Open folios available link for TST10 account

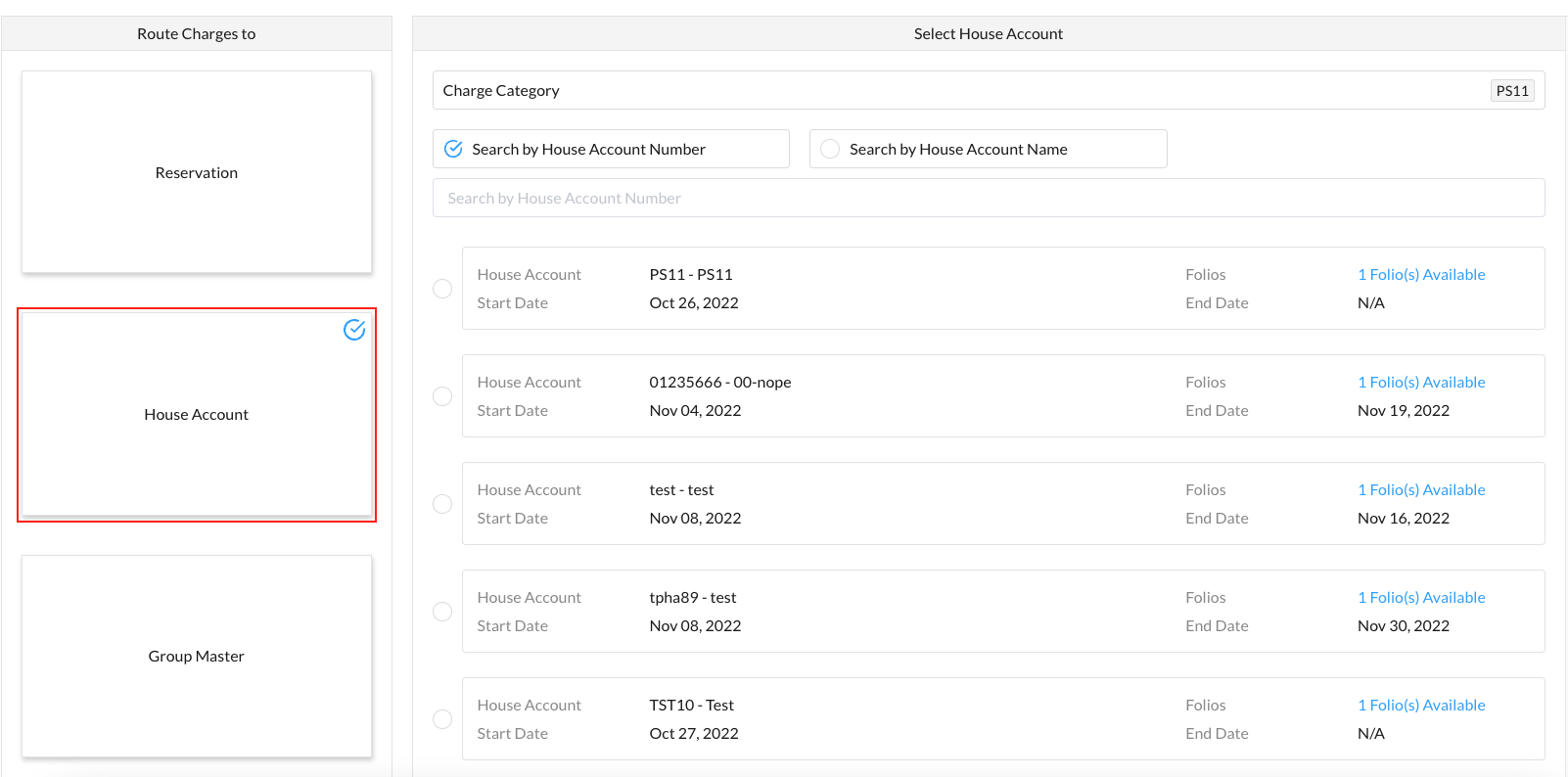pyautogui.click(x=1421, y=706)
